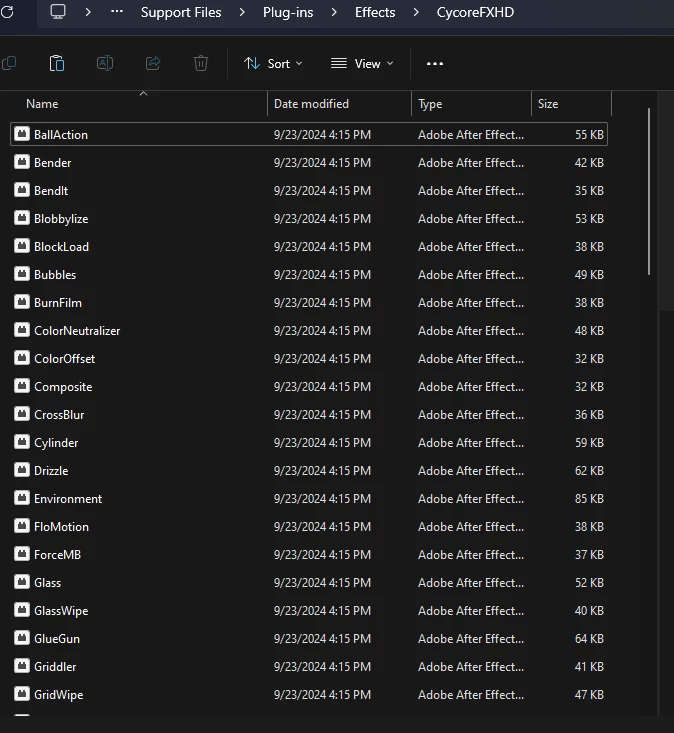This screenshot has height=733, width=674.
Task: Show hidden path via ellipsis in breadcrumb
Action: pos(117,12)
